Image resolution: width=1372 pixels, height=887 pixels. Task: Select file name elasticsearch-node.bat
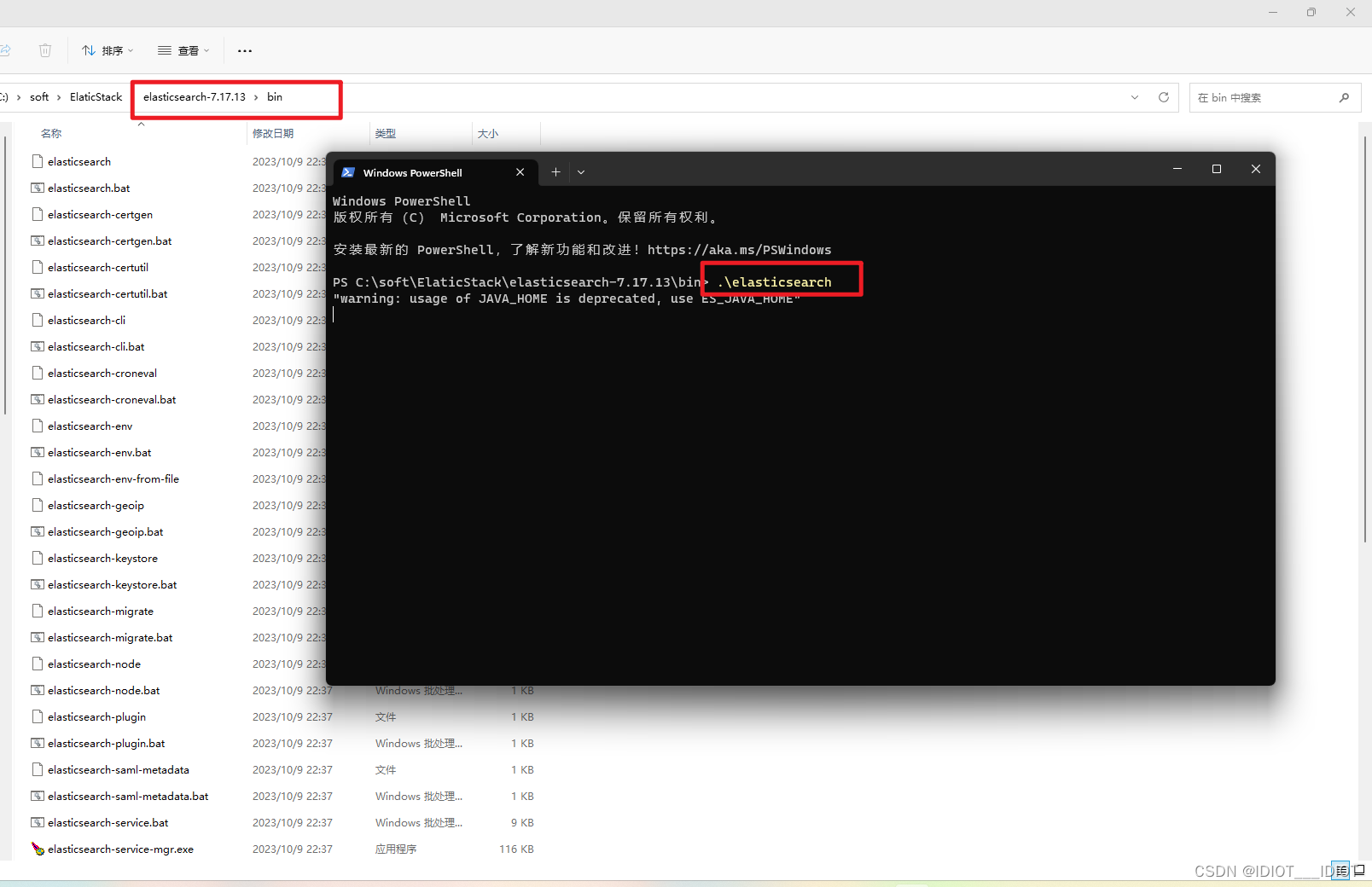pos(104,690)
